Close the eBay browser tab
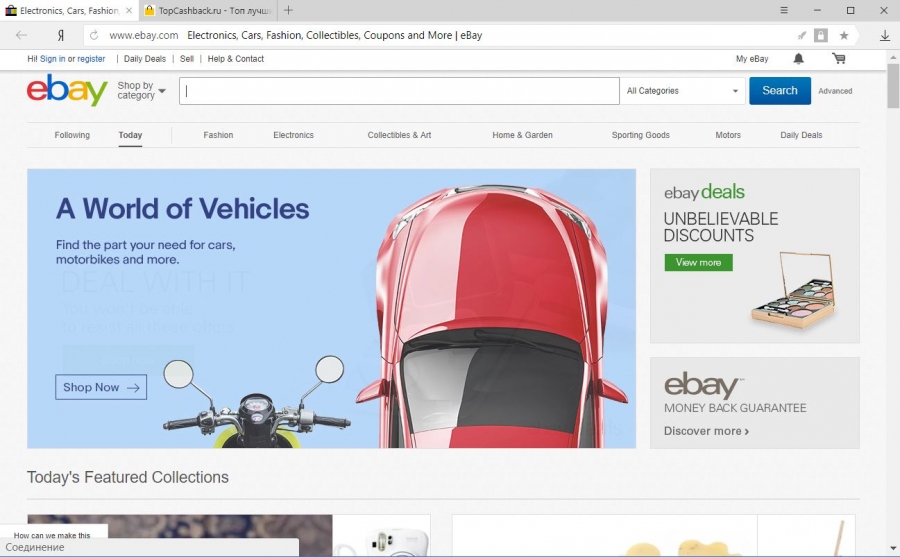The image size is (900, 557). (129, 10)
